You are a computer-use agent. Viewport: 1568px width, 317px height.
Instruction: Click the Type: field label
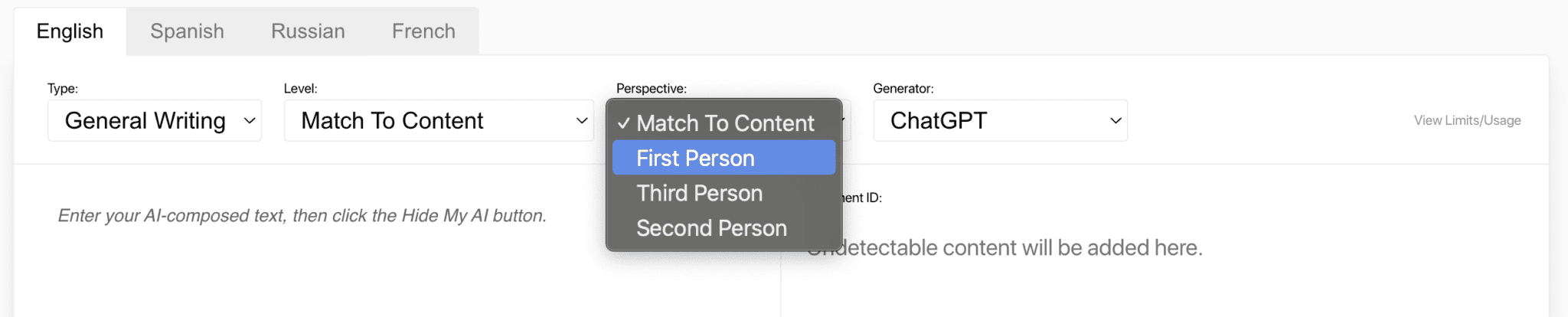(63, 89)
